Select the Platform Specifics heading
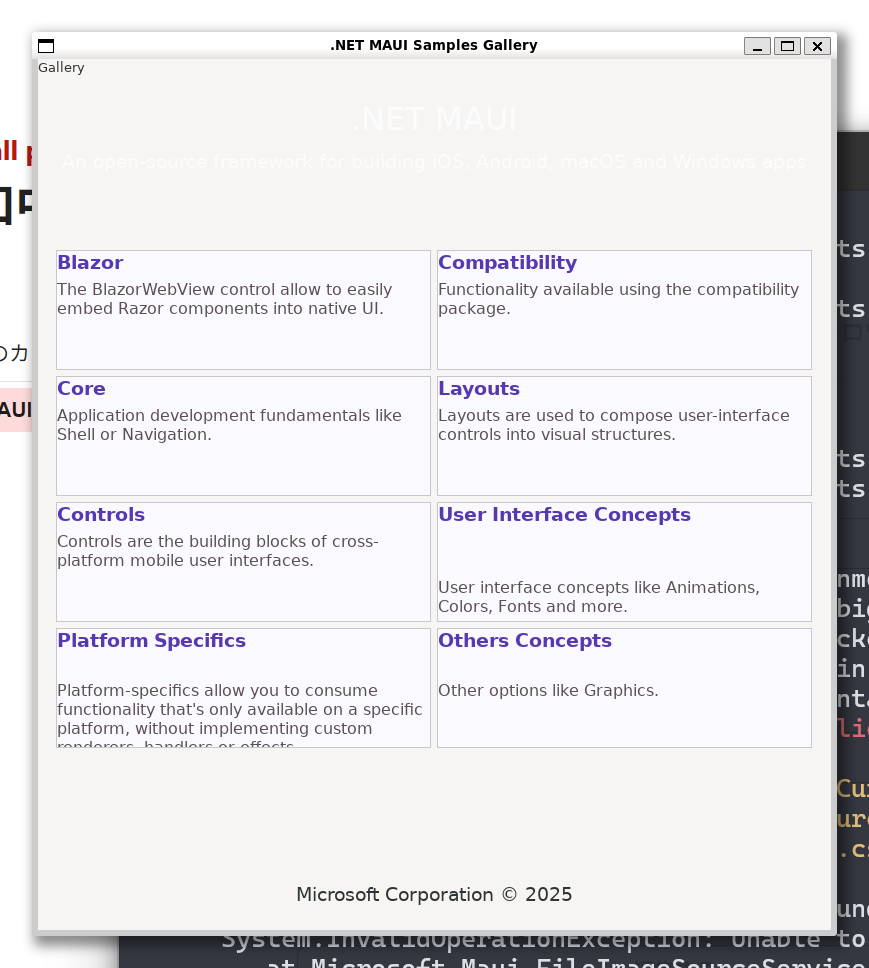869x968 pixels. point(151,640)
